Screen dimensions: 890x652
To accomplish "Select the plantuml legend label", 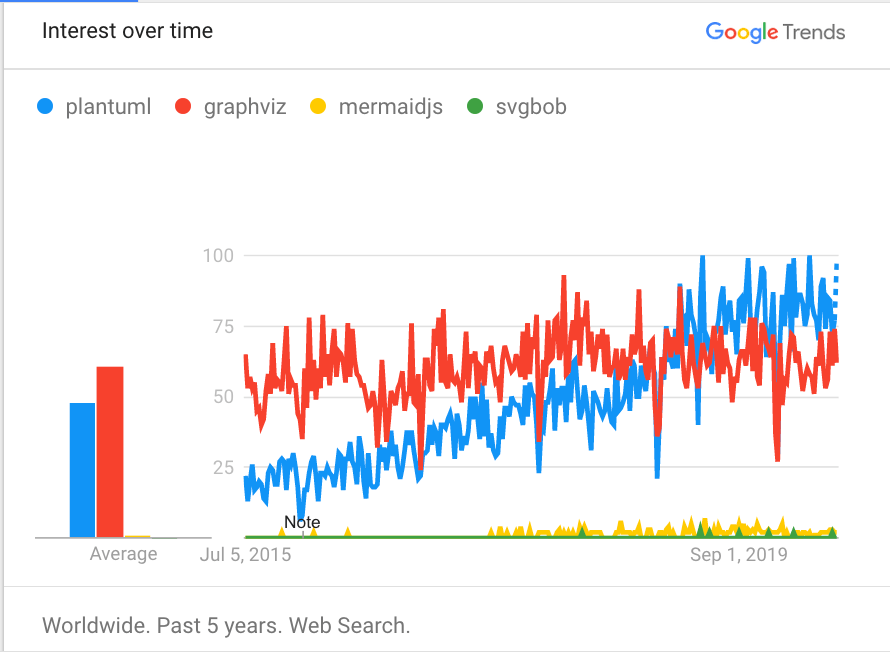I will point(108,106).
